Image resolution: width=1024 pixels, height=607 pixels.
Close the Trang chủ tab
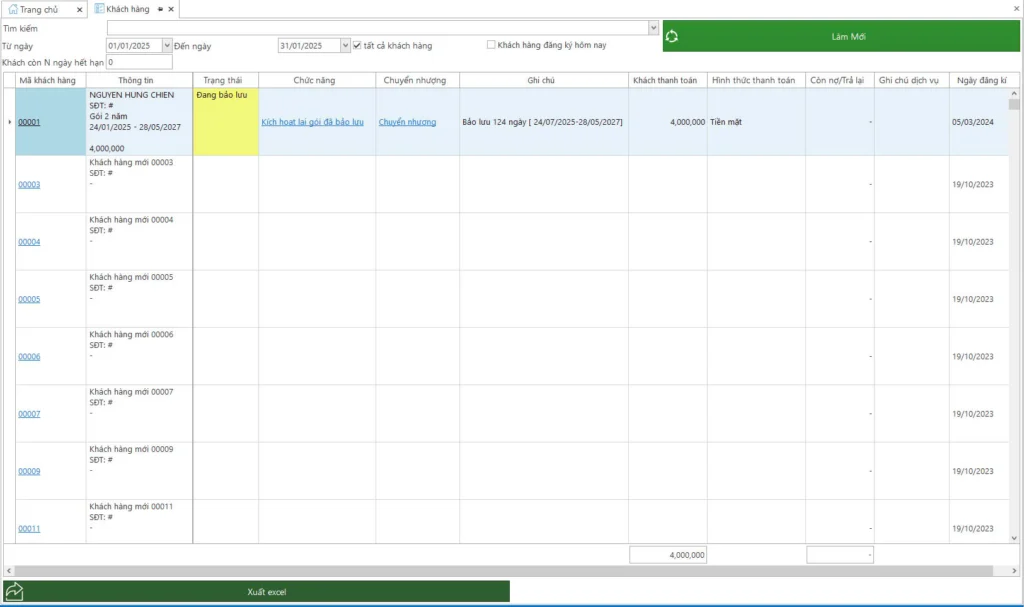click(x=80, y=10)
